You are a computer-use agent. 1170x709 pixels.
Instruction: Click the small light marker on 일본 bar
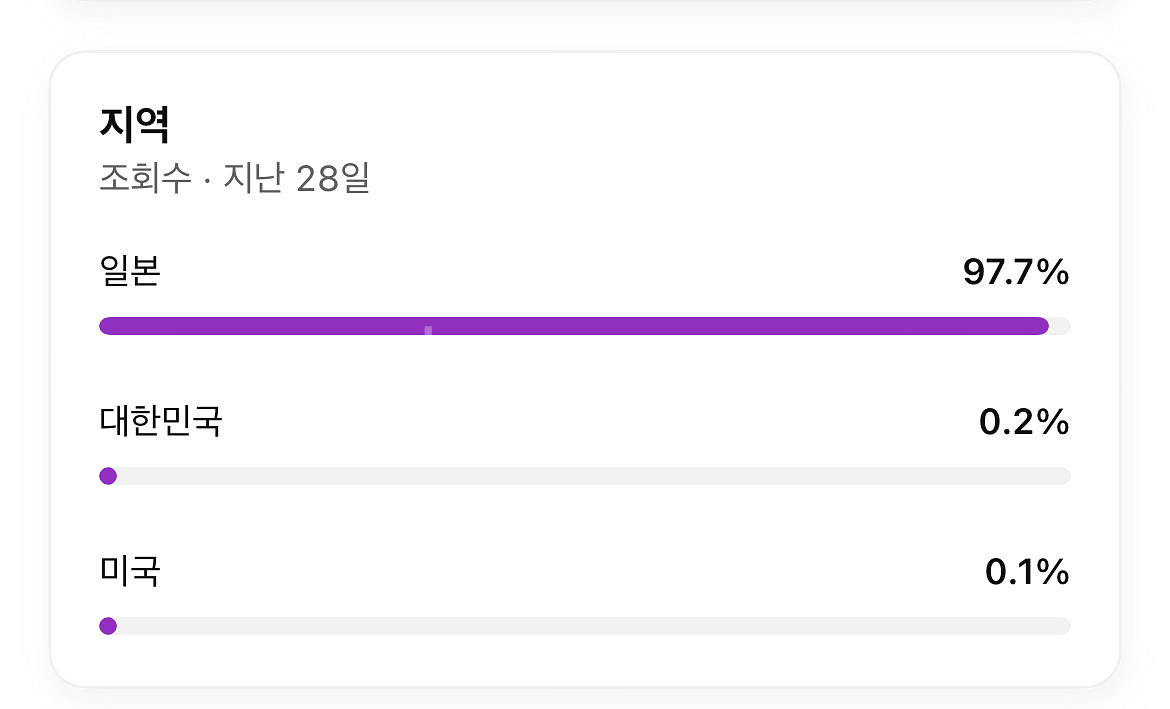tap(428, 329)
